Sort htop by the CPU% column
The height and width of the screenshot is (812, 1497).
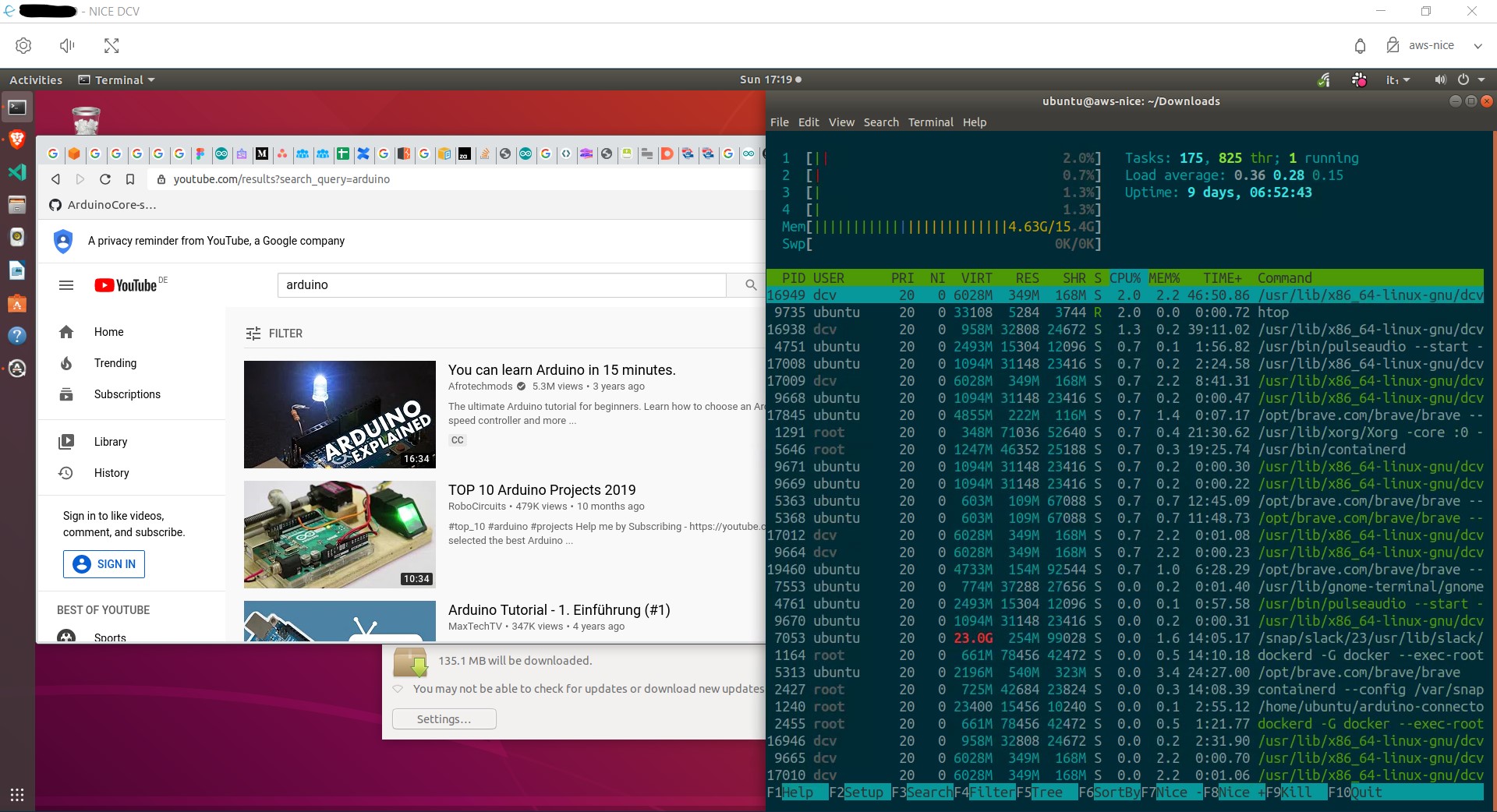coord(1125,278)
